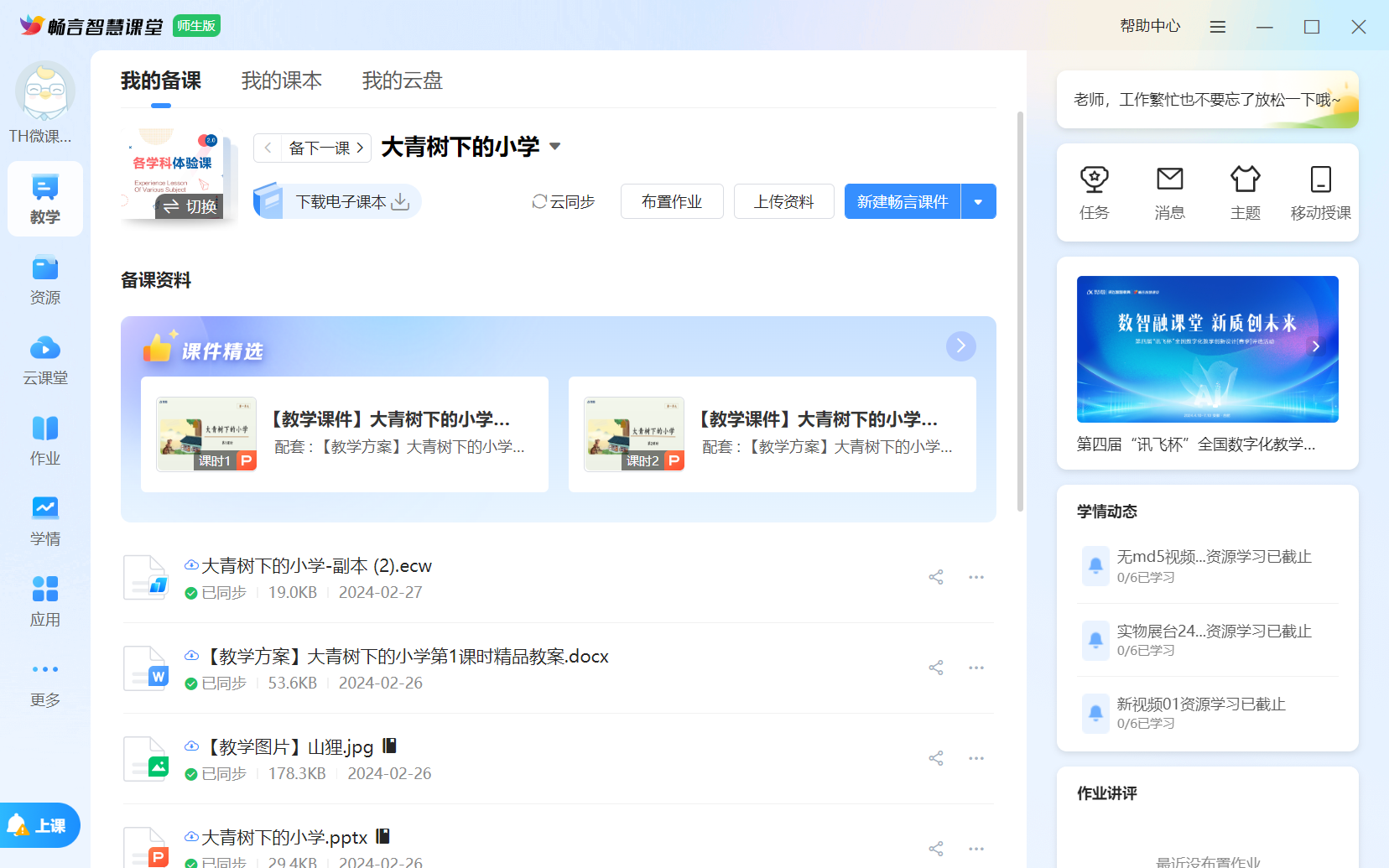The width and height of the screenshot is (1389, 868).
Task: Open the 云课堂 sidebar section
Action: click(x=45, y=361)
